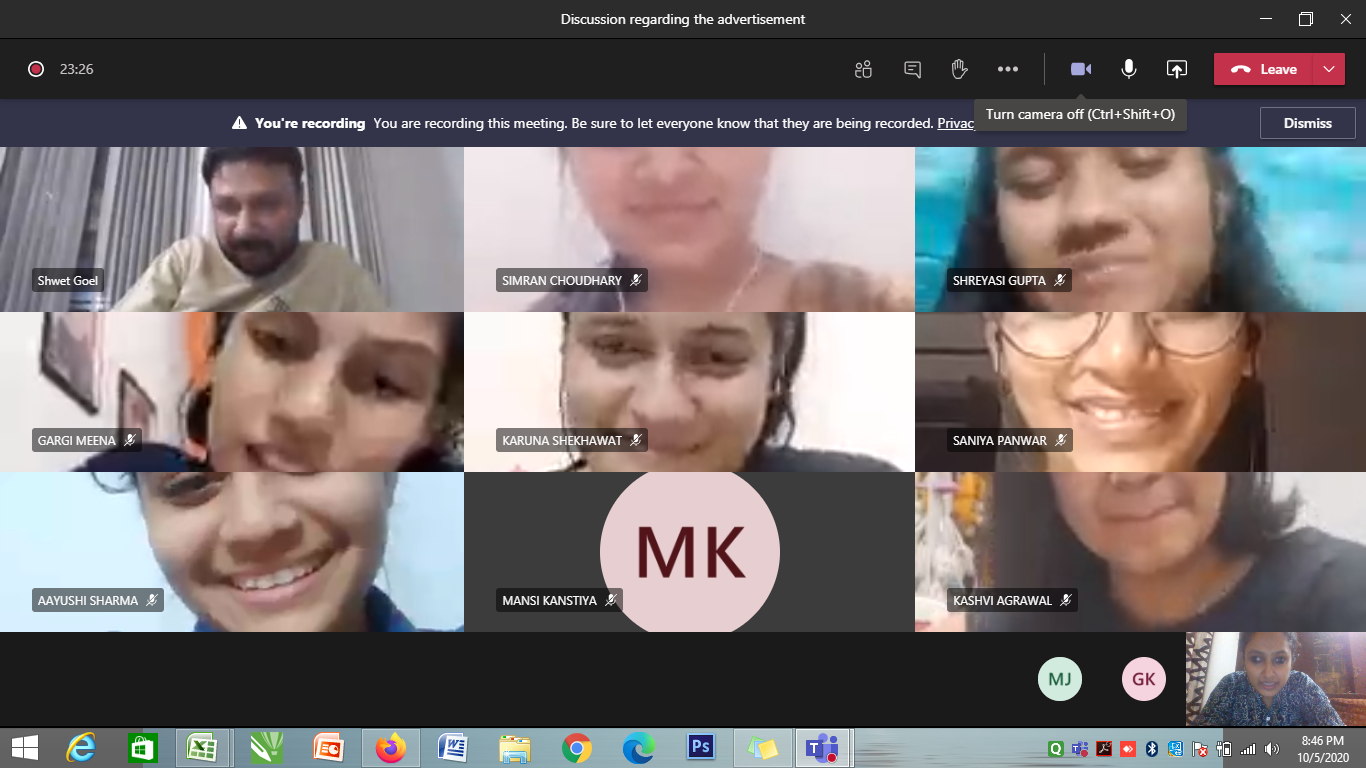Open the Privacy policy link
Image resolution: width=1366 pixels, height=768 pixels.
(x=955, y=123)
